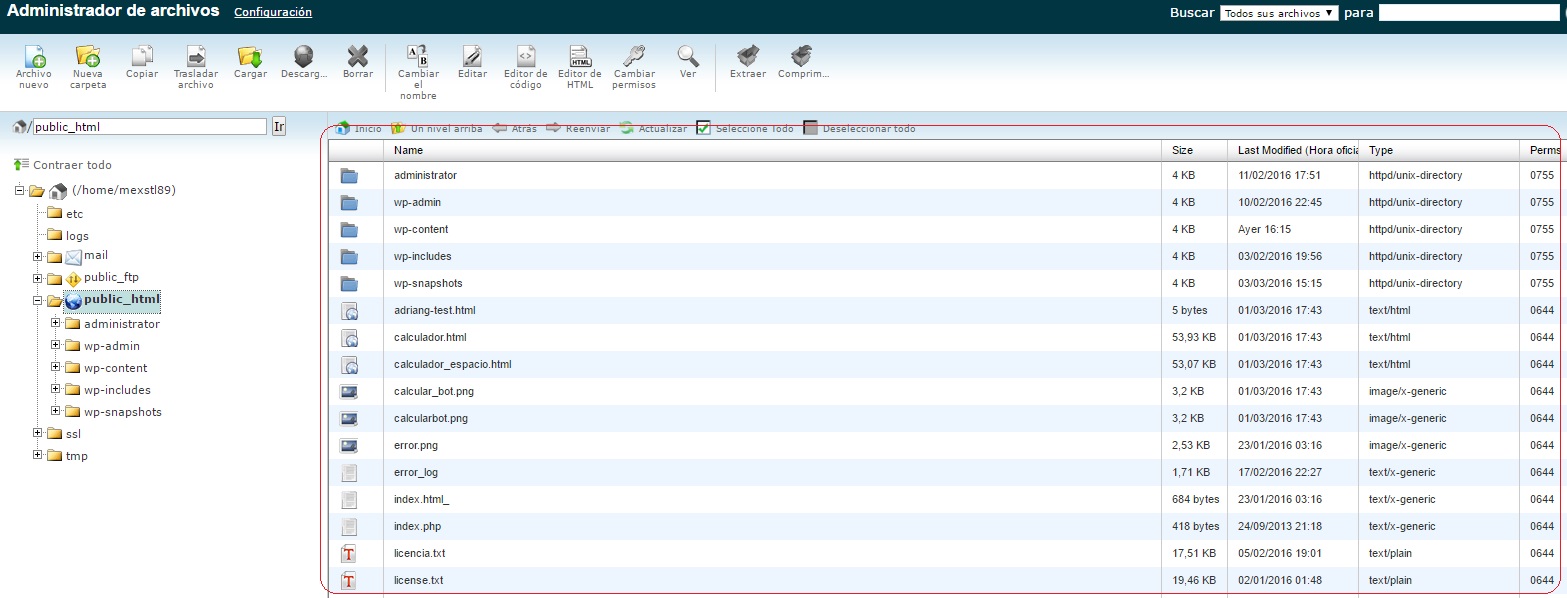This screenshot has height=598, width=1567.
Task: Refresh the listing with Actualizar
Action: [653, 128]
